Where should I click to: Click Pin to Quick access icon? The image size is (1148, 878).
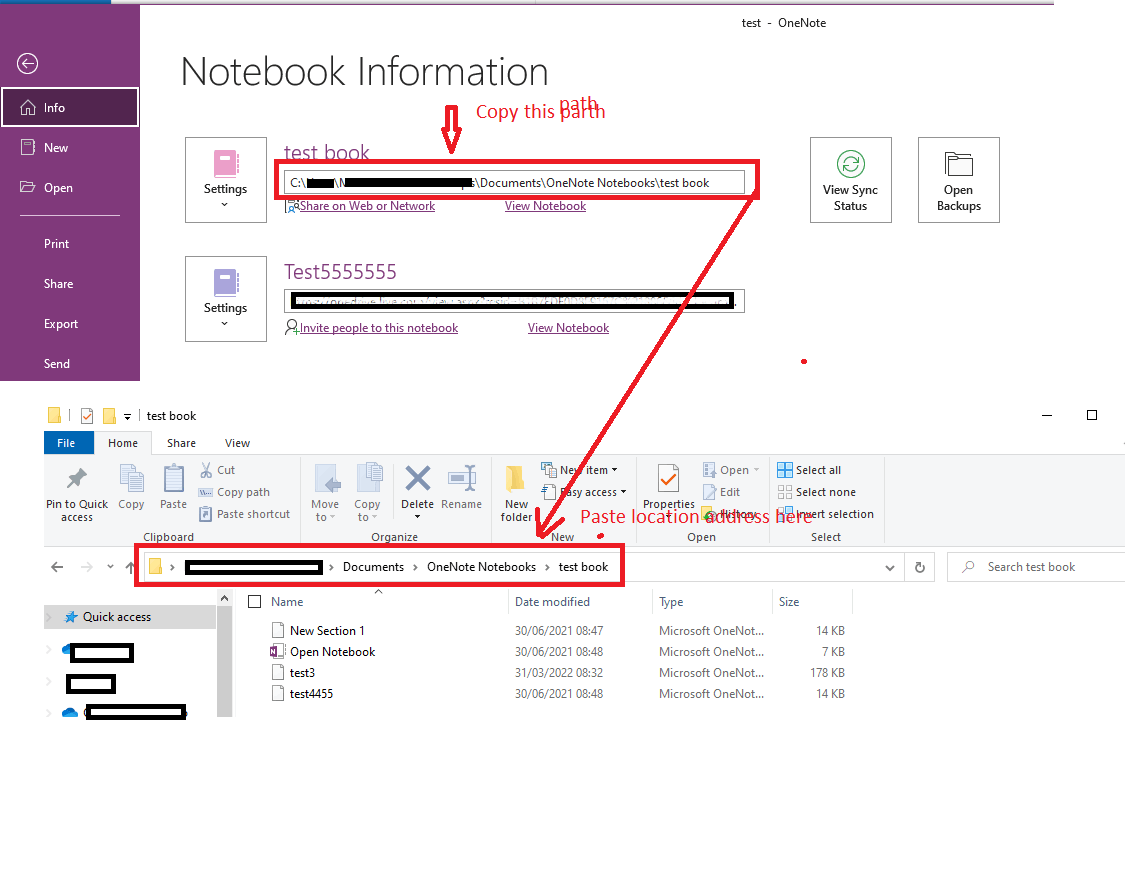(77, 480)
